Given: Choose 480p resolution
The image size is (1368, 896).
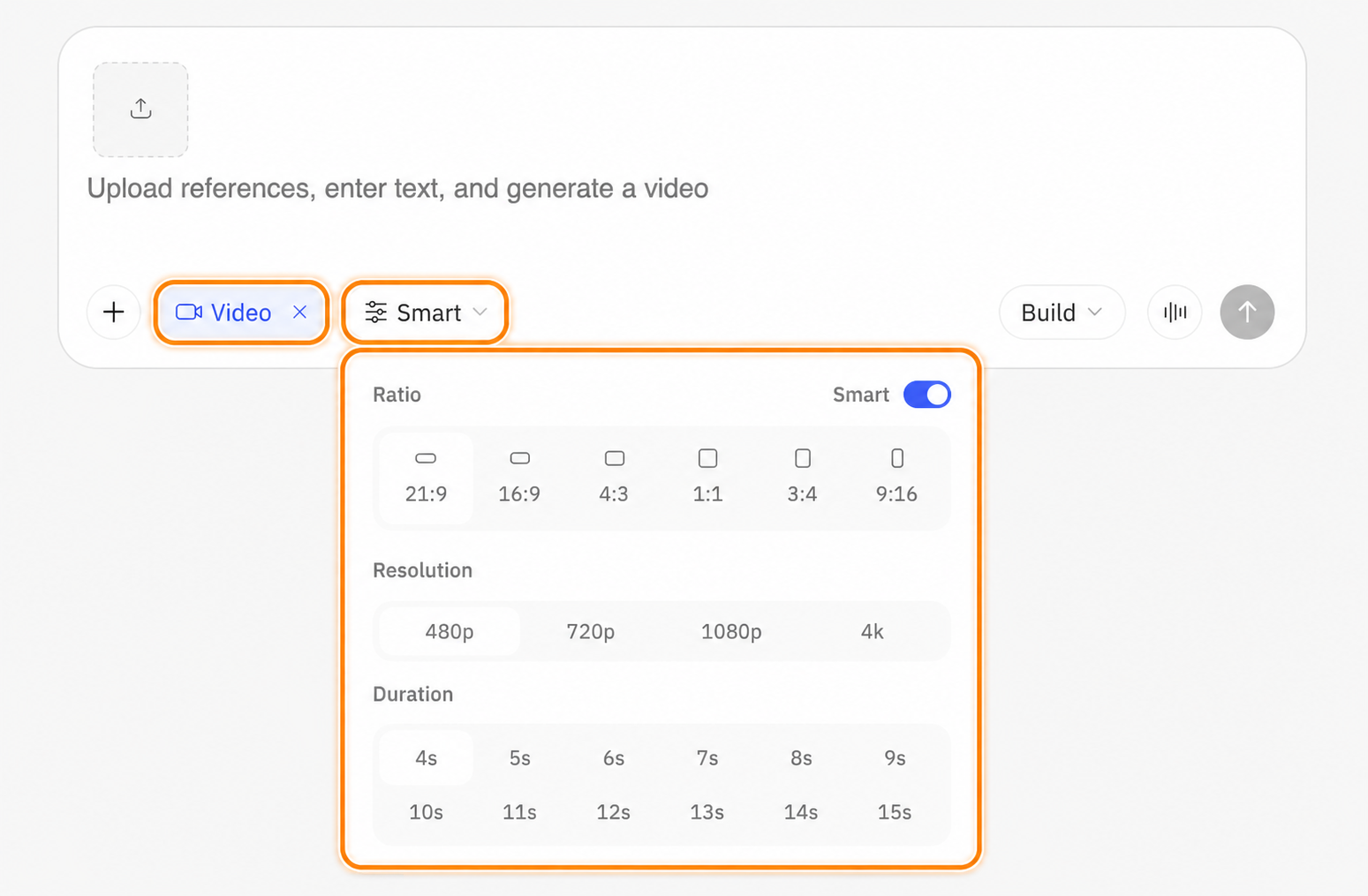Looking at the screenshot, I should pyautogui.click(x=450, y=631).
